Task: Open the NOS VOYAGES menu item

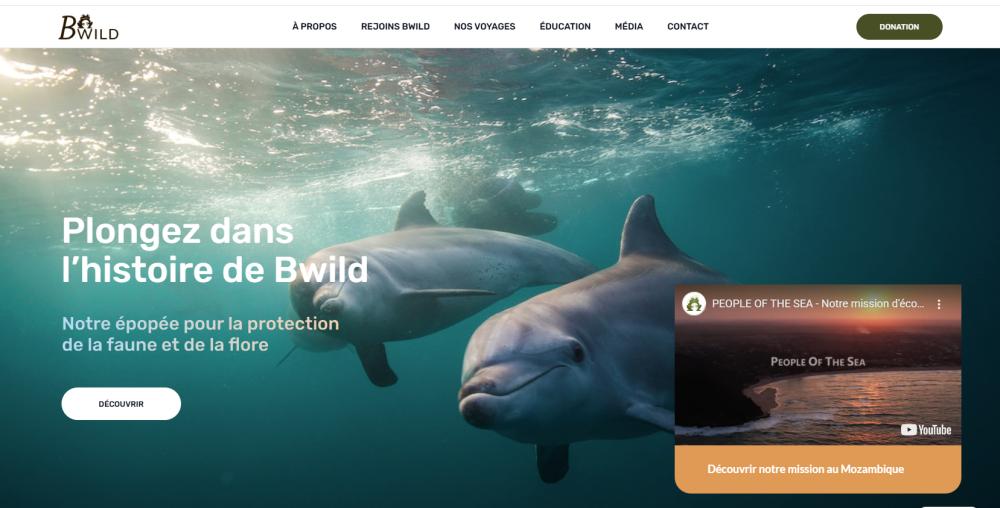Action: (485, 27)
